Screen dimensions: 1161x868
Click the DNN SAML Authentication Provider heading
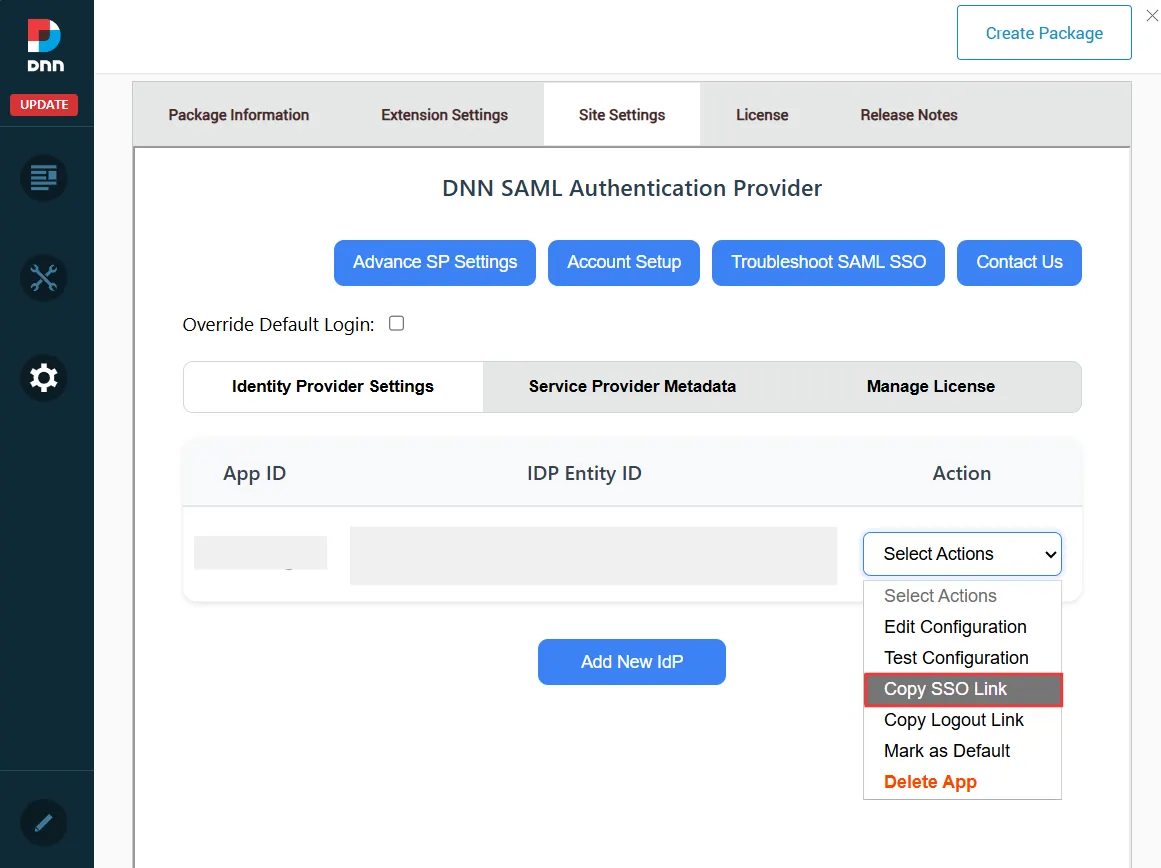point(632,188)
